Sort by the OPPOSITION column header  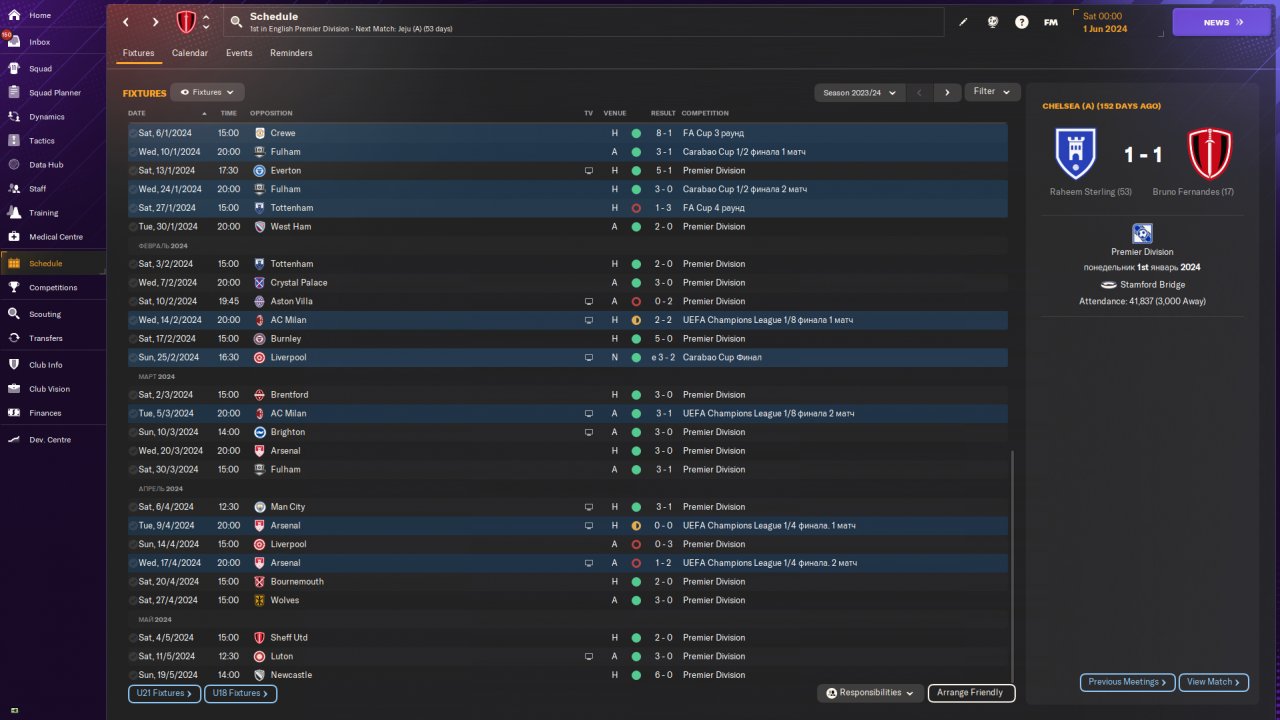(271, 113)
